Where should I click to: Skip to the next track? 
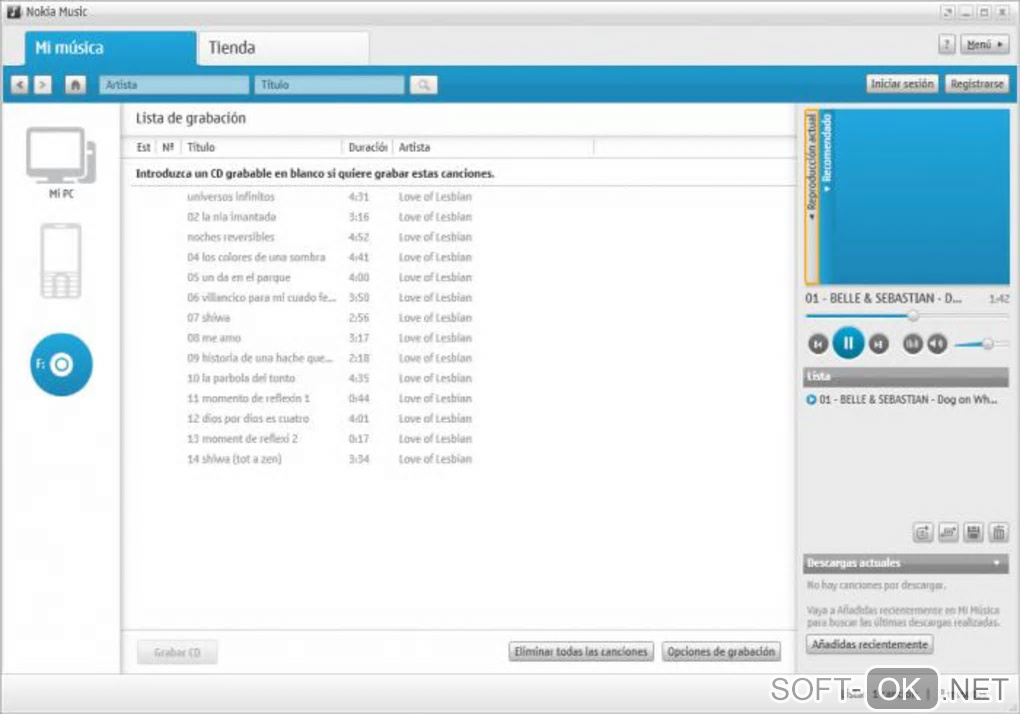coord(878,344)
